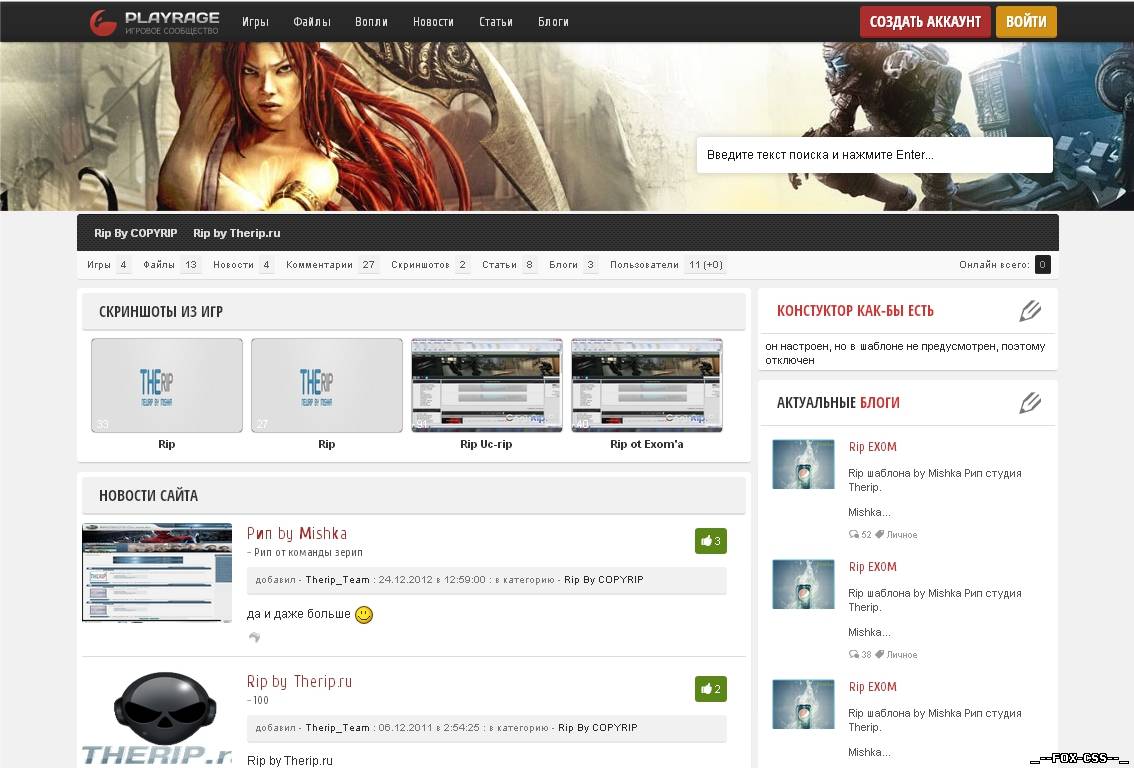
Task: Click the pencil icon beside Актуальные блоги
Action: point(1030,403)
